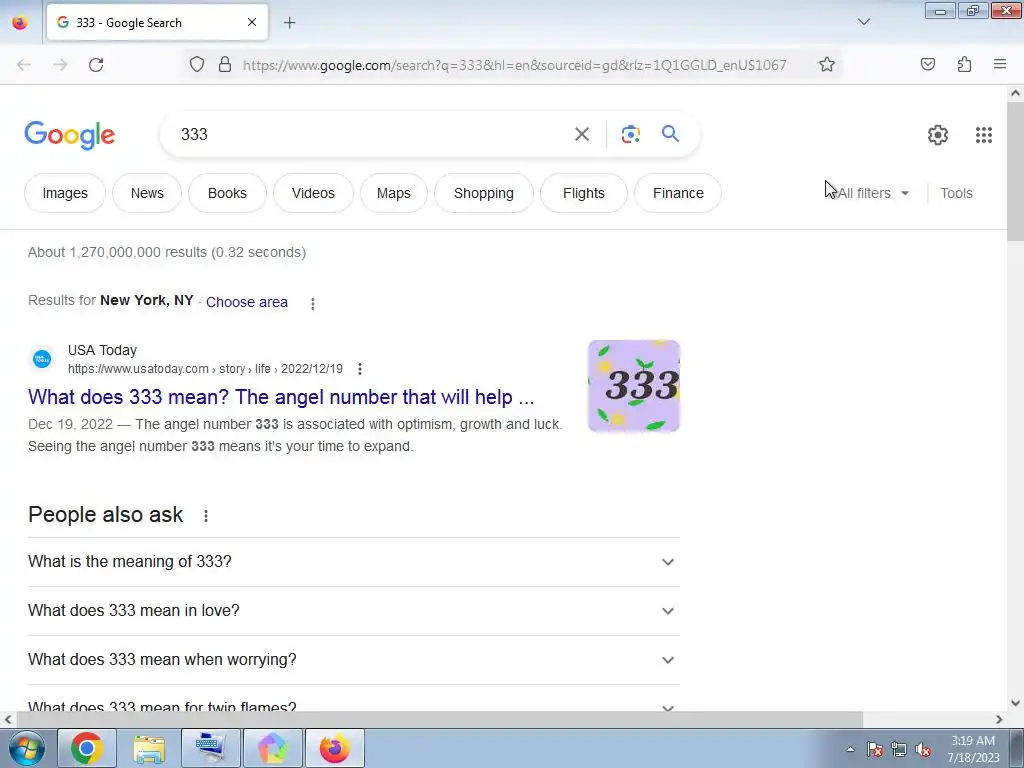Click into the Google search field

[372, 134]
